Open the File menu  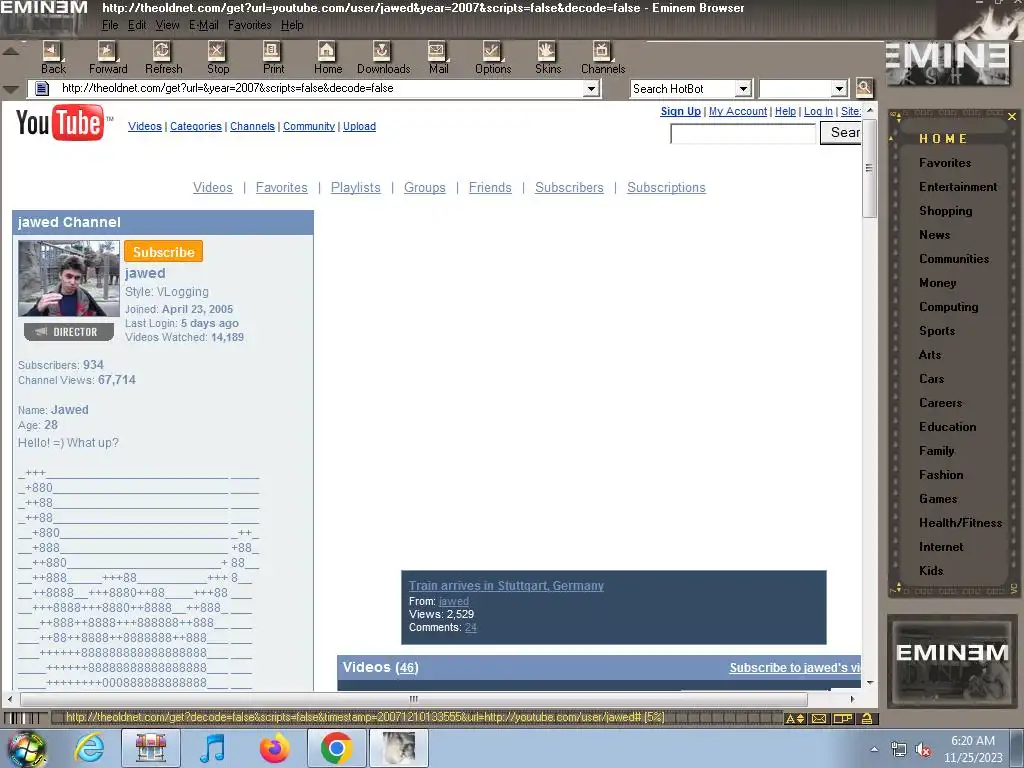click(x=110, y=25)
